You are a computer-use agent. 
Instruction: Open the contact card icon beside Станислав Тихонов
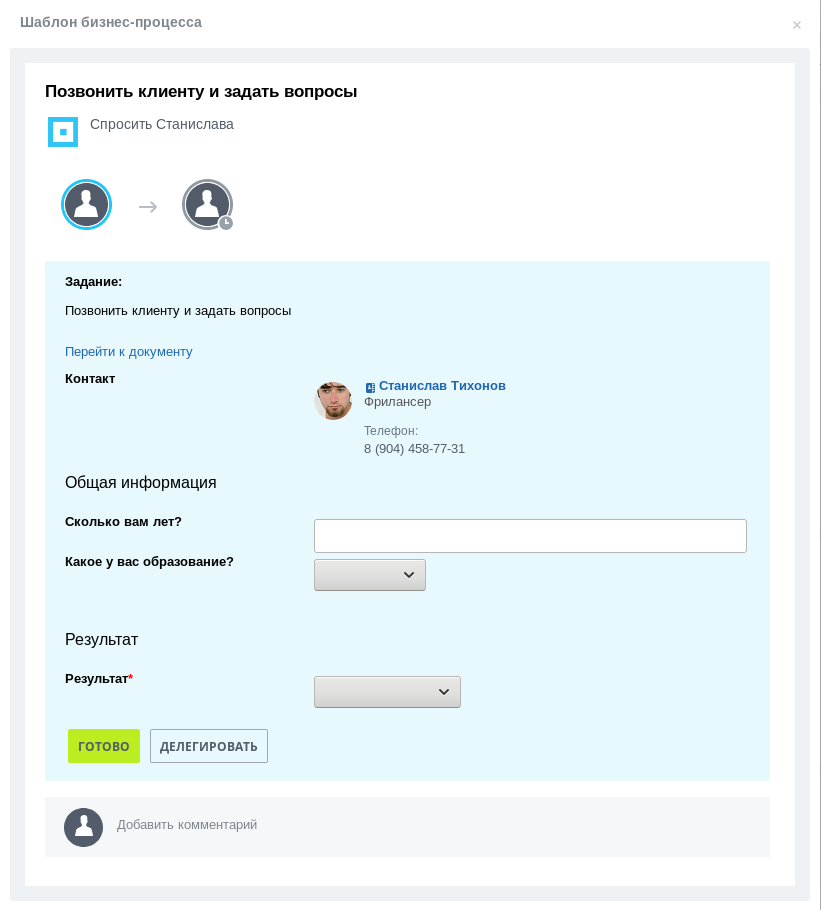(x=370, y=387)
